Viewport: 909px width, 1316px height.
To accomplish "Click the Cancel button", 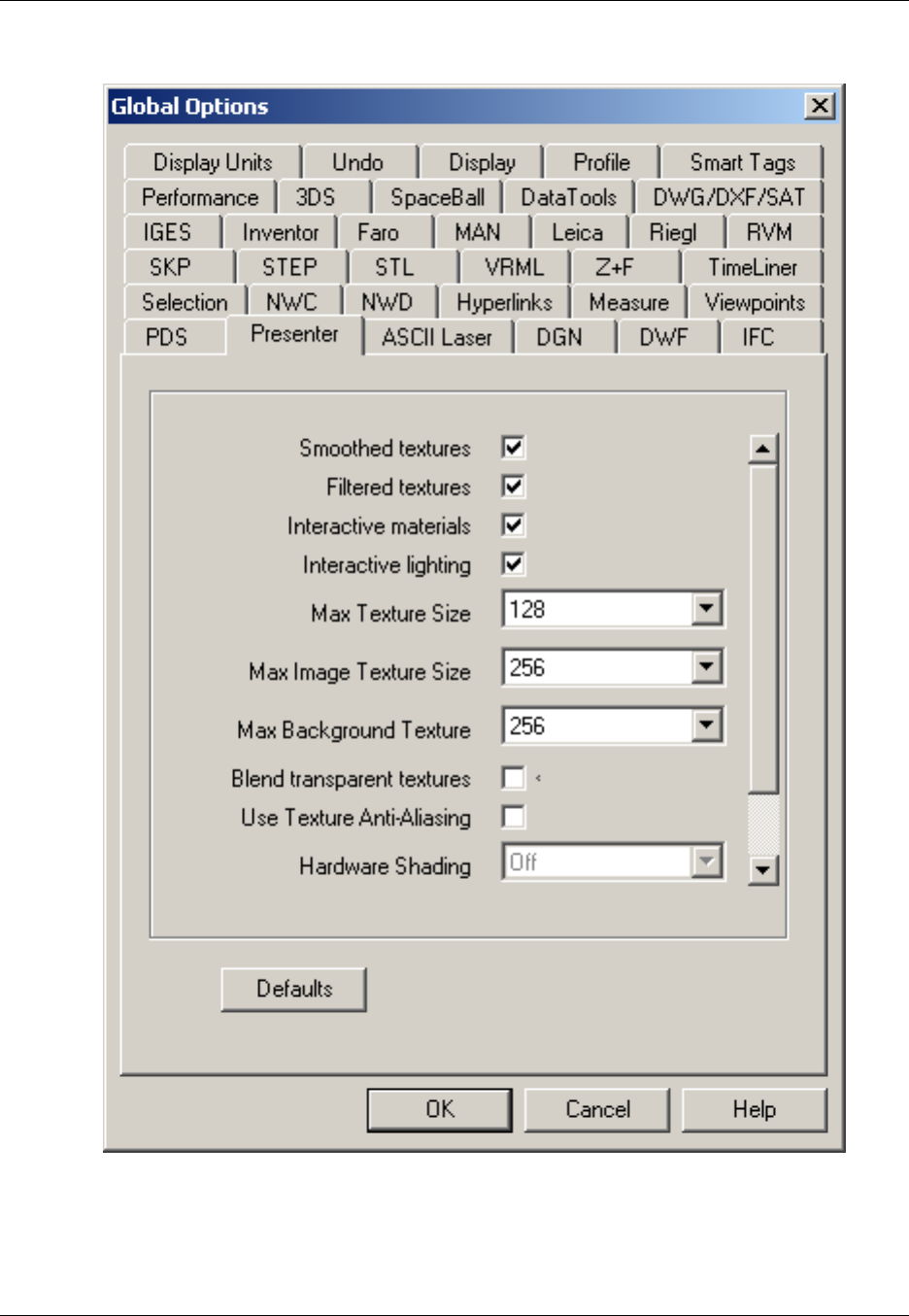I will [597, 1109].
